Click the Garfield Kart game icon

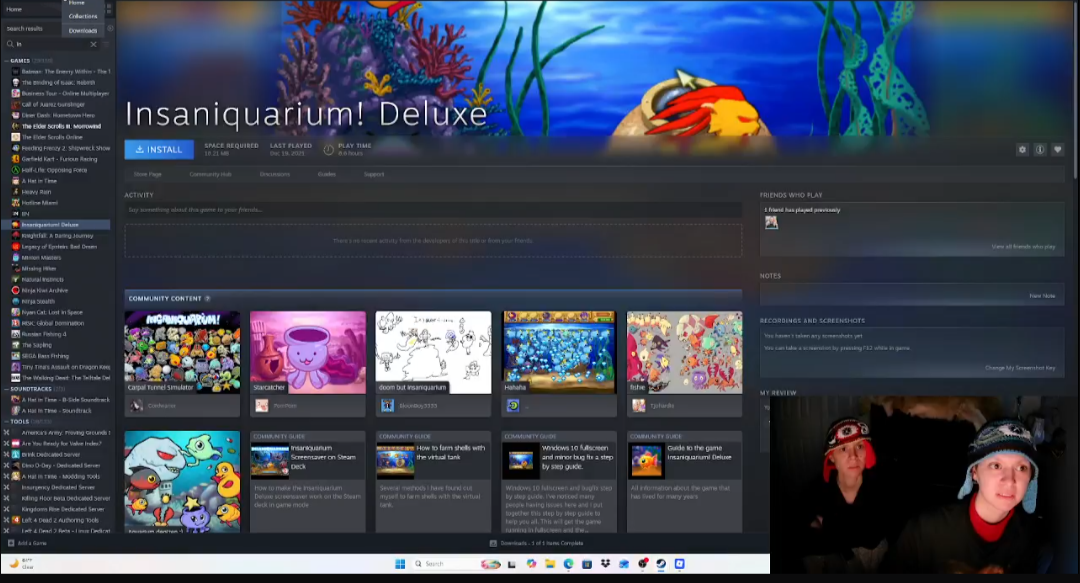(15, 159)
